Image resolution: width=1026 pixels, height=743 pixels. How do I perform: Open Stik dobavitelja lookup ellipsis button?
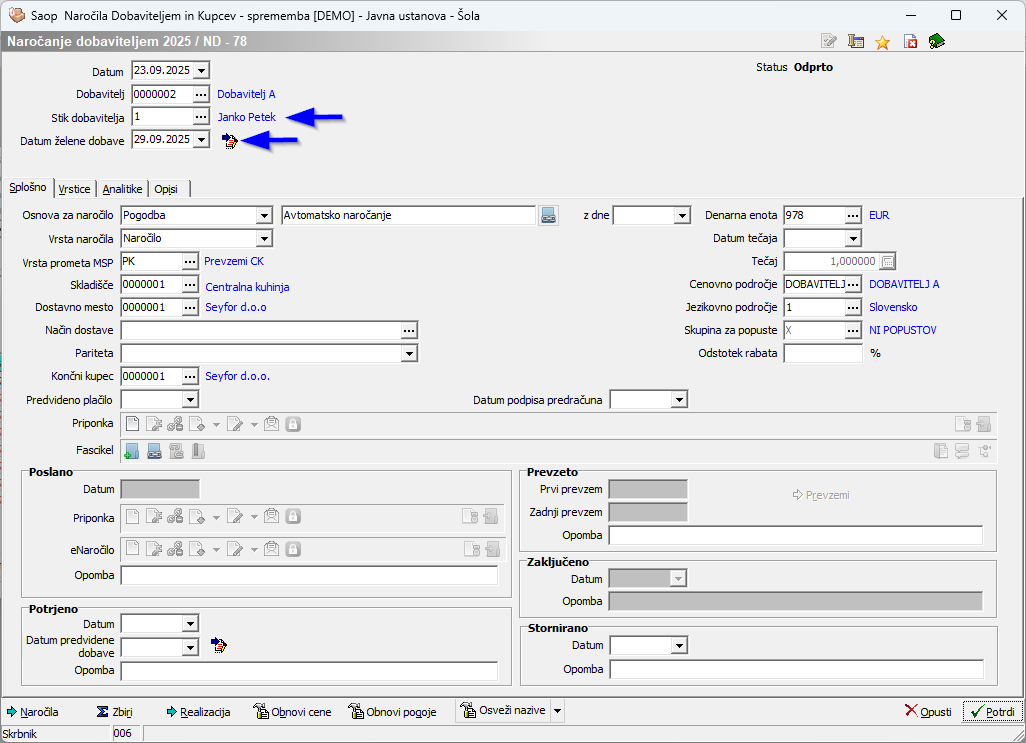click(x=201, y=117)
